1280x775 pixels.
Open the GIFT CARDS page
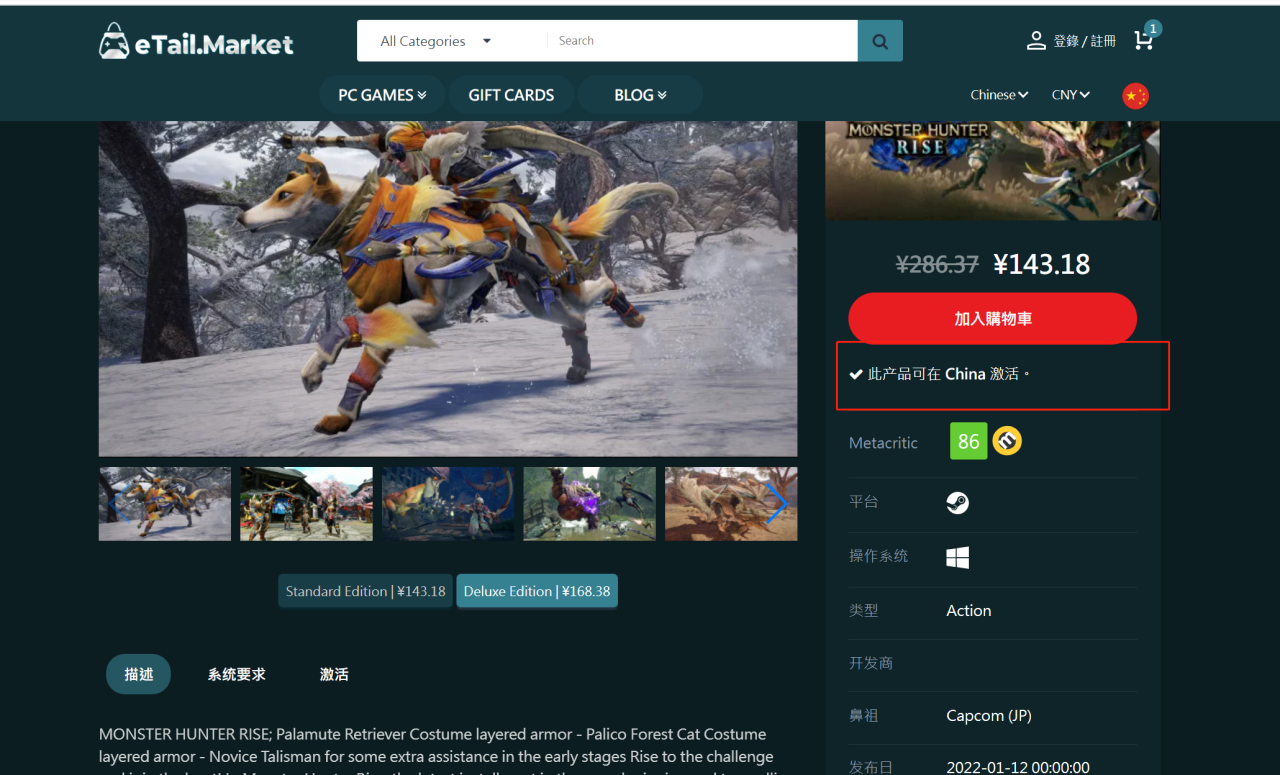[x=511, y=95]
